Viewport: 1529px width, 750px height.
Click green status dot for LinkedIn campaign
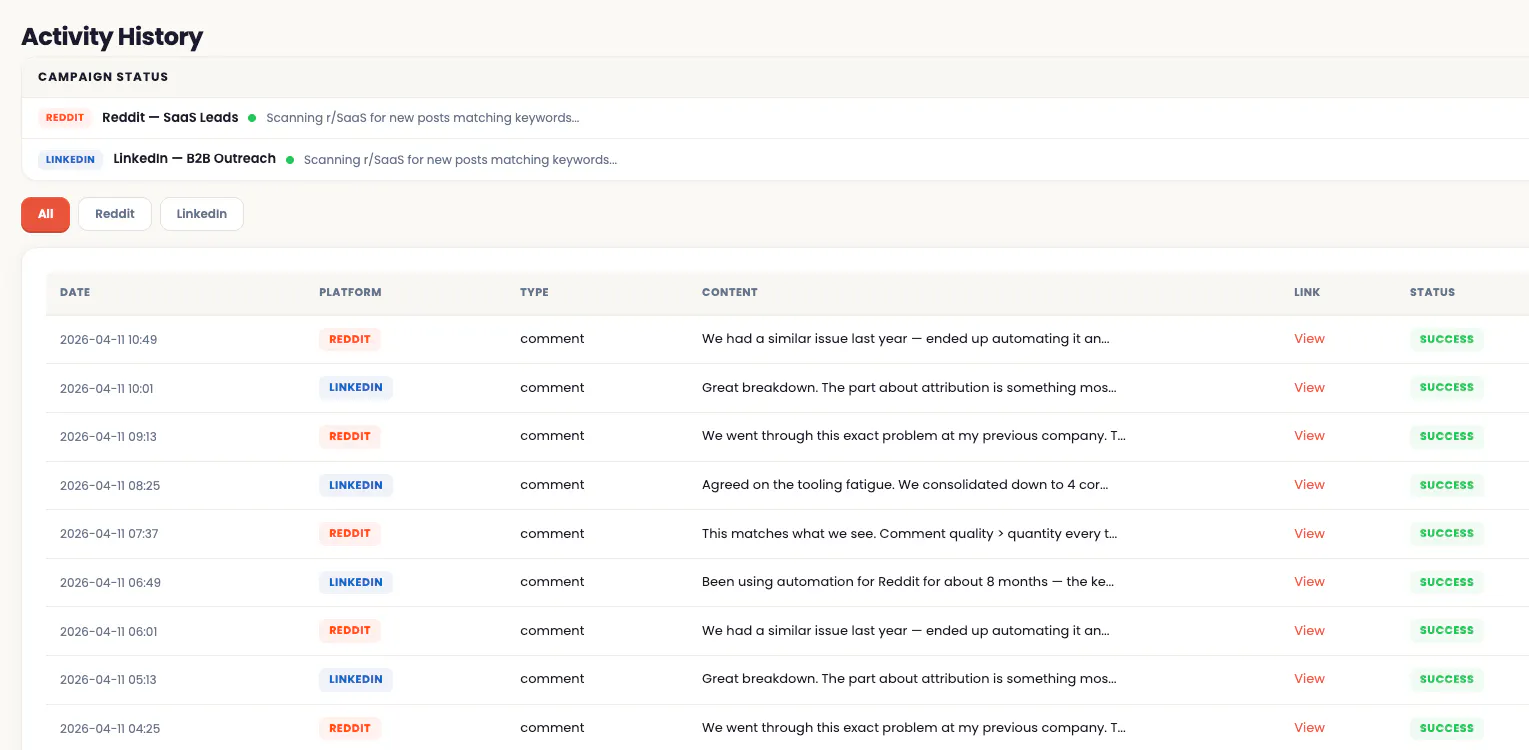pos(290,160)
